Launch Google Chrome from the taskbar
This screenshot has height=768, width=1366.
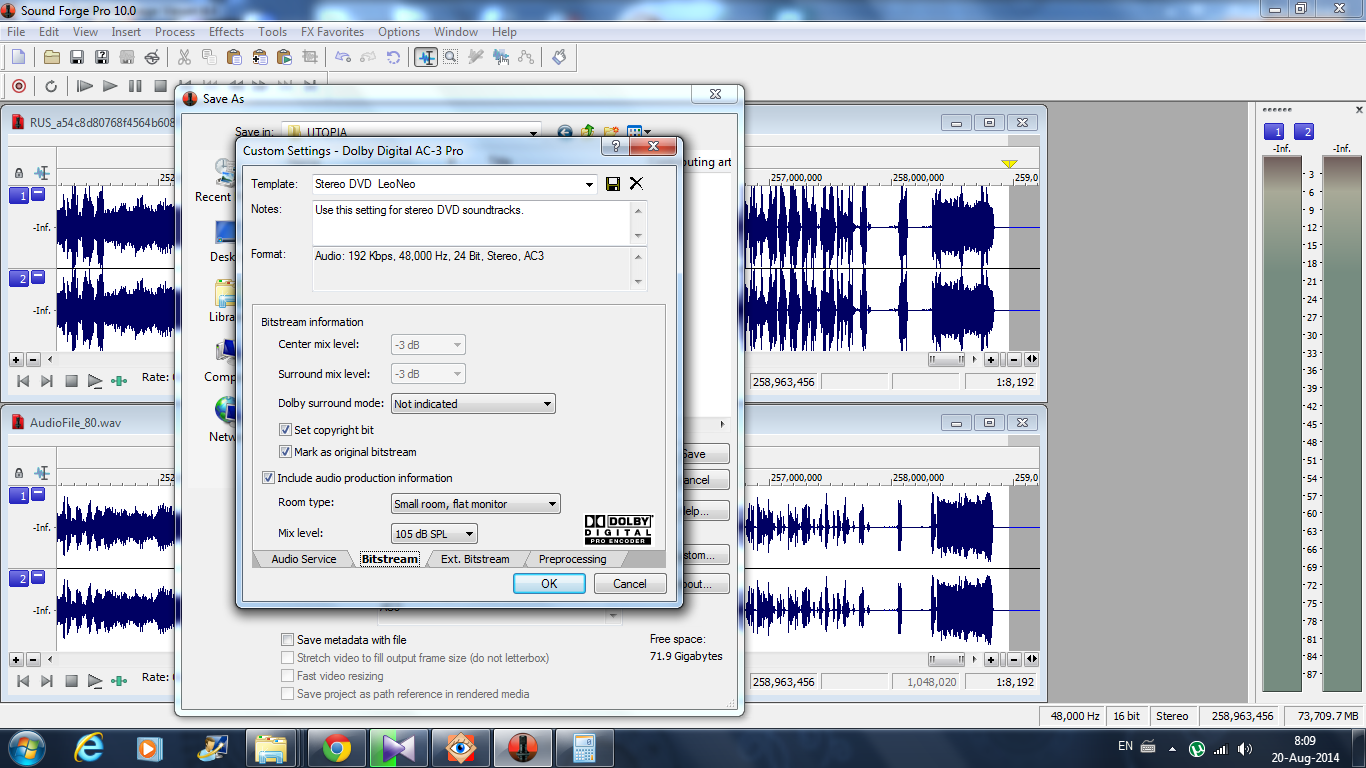coord(336,747)
